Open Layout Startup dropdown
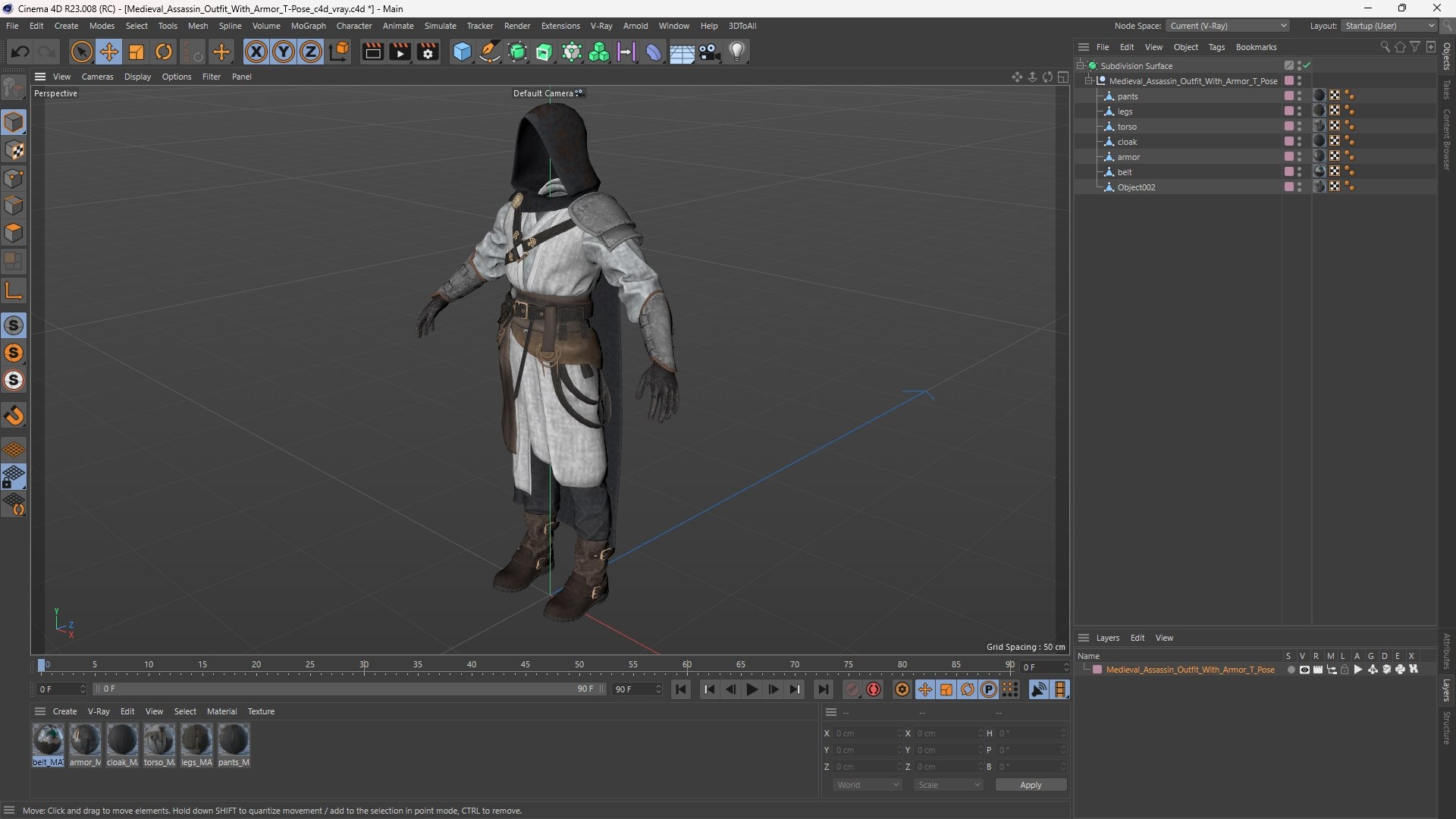1456x819 pixels. pos(1389,26)
